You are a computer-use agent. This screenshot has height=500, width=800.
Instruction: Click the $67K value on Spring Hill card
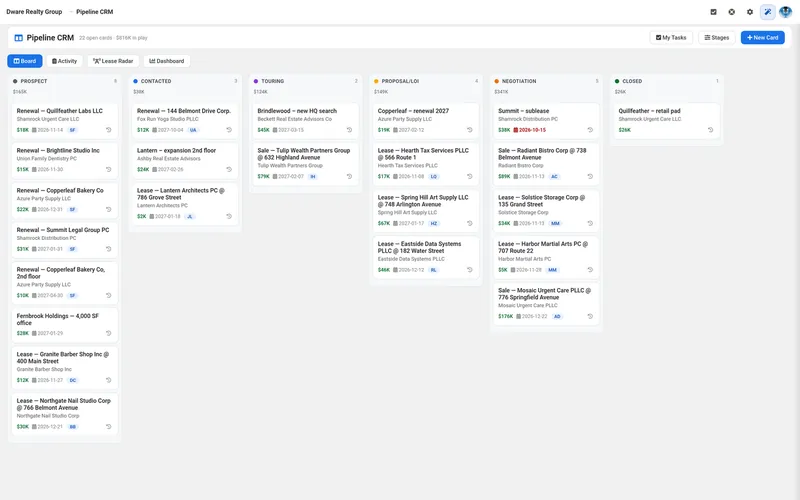(x=384, y=223)
